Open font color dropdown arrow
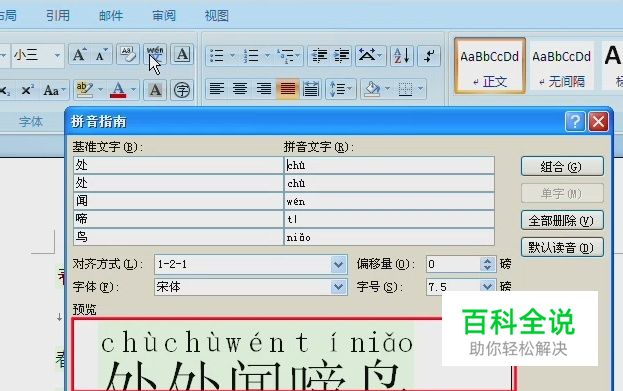Viewport: 623px width, 391px height. [x=134, y=90]
